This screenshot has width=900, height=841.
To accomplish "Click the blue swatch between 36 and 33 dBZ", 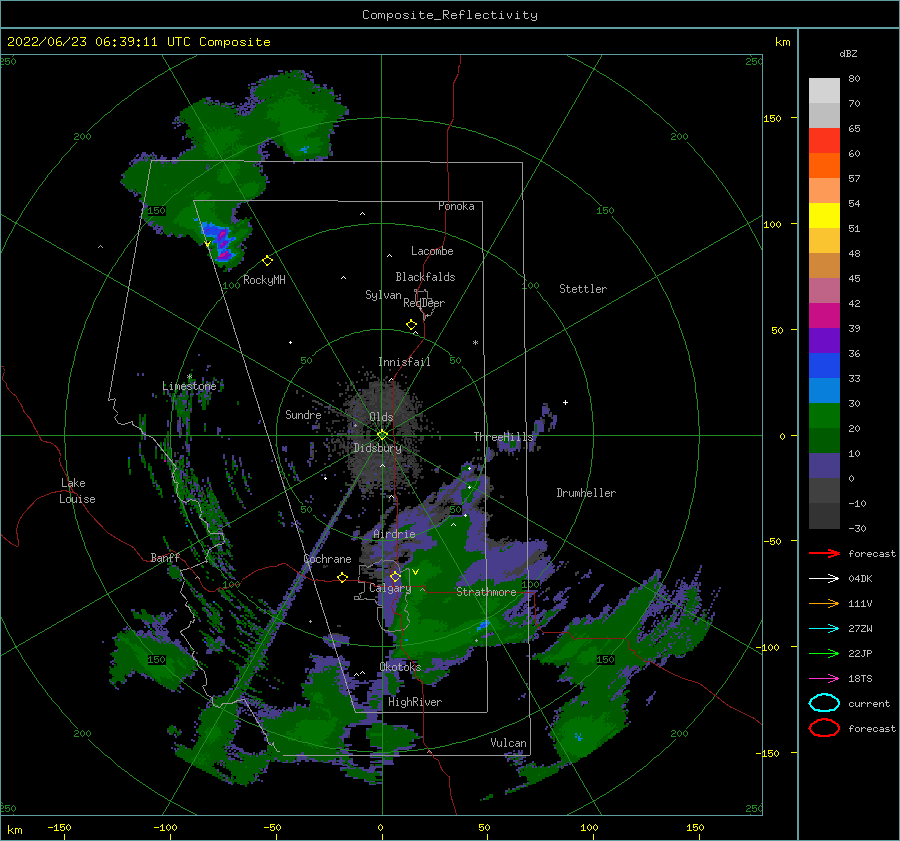I will click(x=824, y=365).
